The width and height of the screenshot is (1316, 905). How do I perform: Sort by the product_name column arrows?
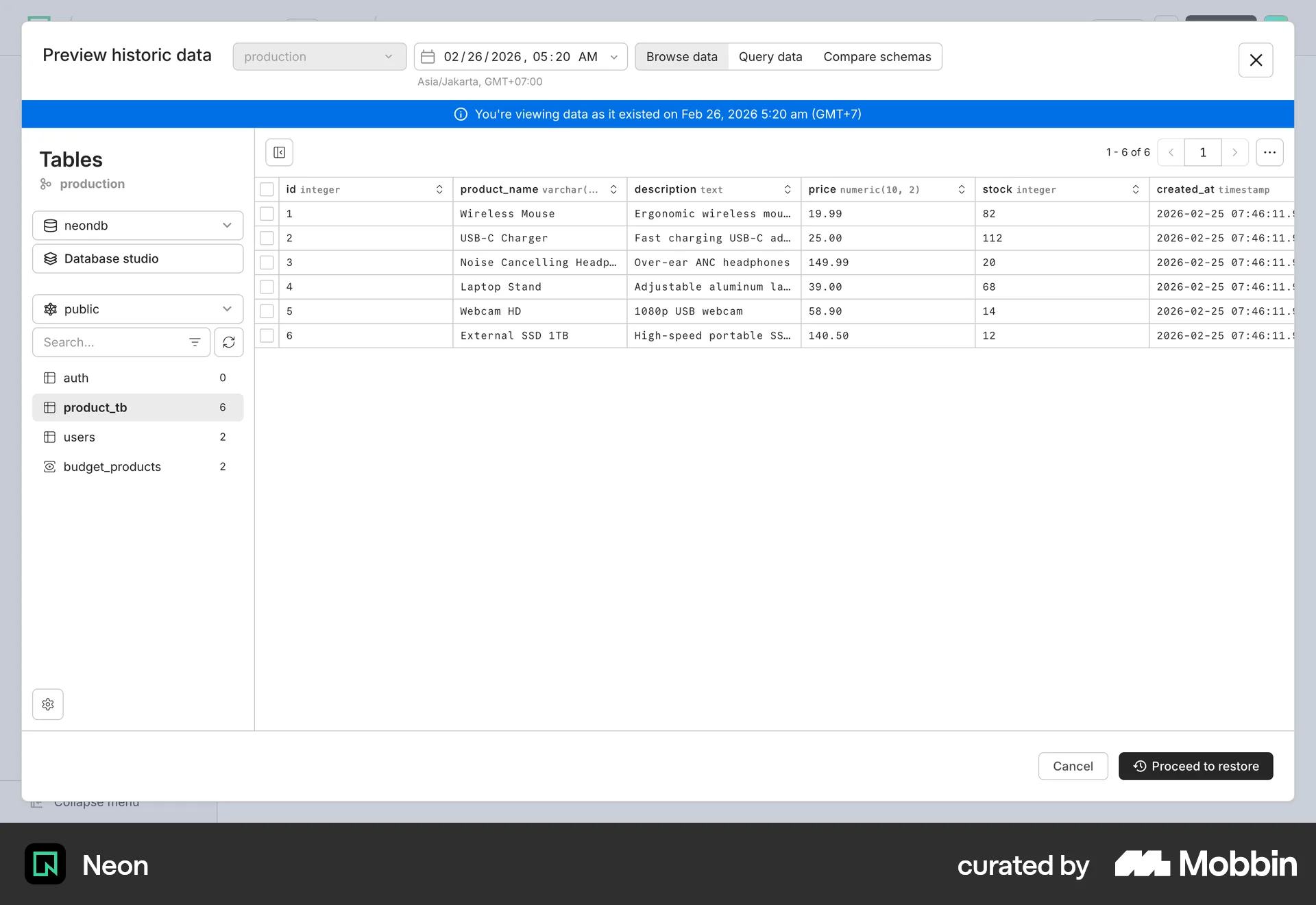point(613,189)
